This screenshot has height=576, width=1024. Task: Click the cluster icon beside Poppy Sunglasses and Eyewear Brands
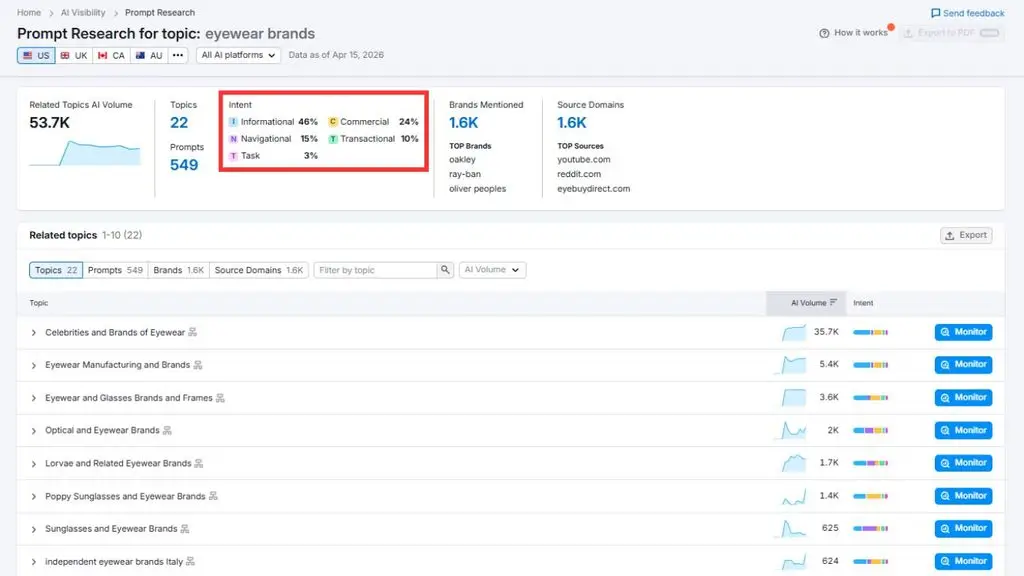(213, 496)
